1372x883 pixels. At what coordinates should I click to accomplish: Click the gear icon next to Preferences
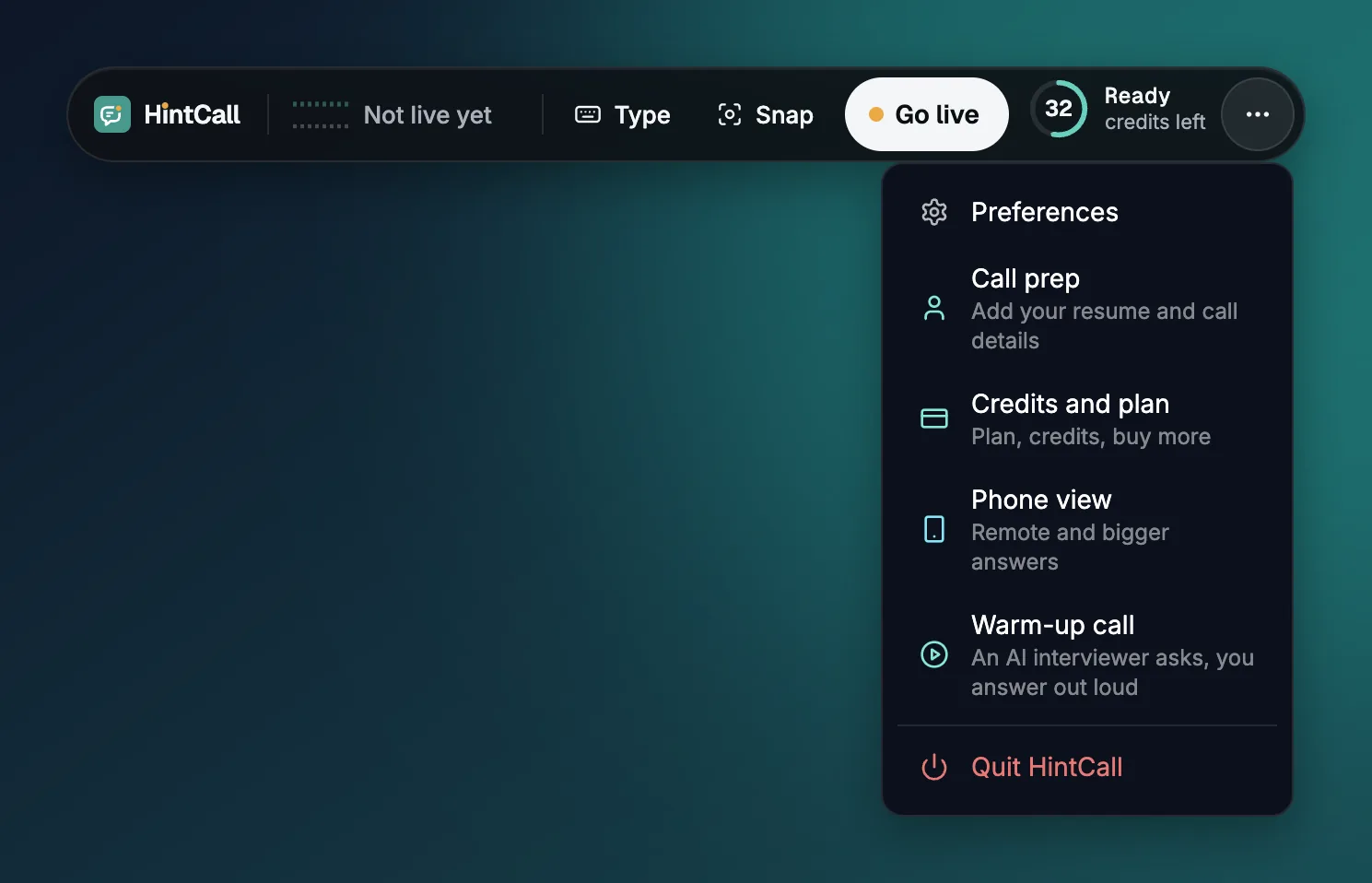coord(934,212)
